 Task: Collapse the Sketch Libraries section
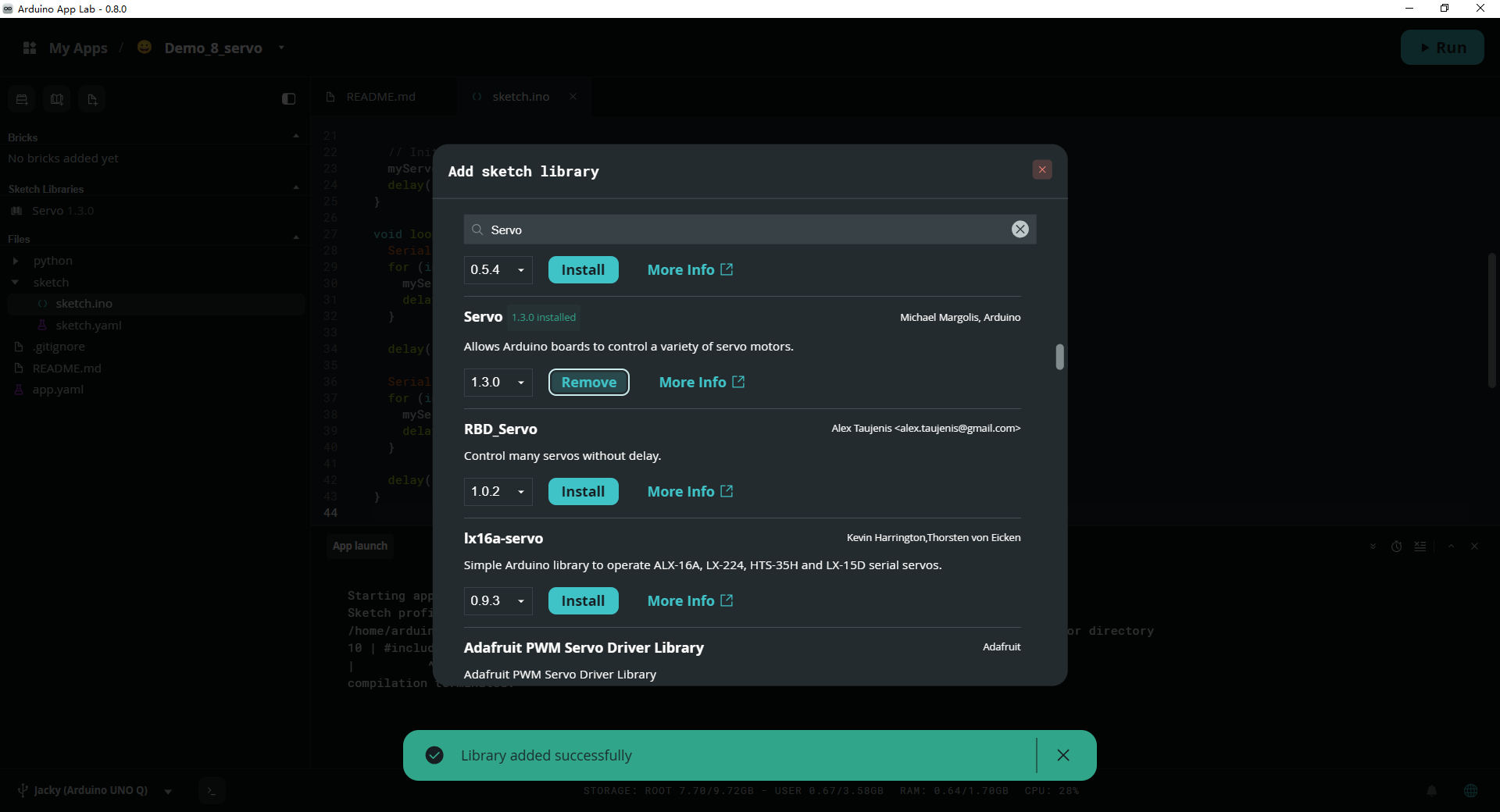coord(296,188)
